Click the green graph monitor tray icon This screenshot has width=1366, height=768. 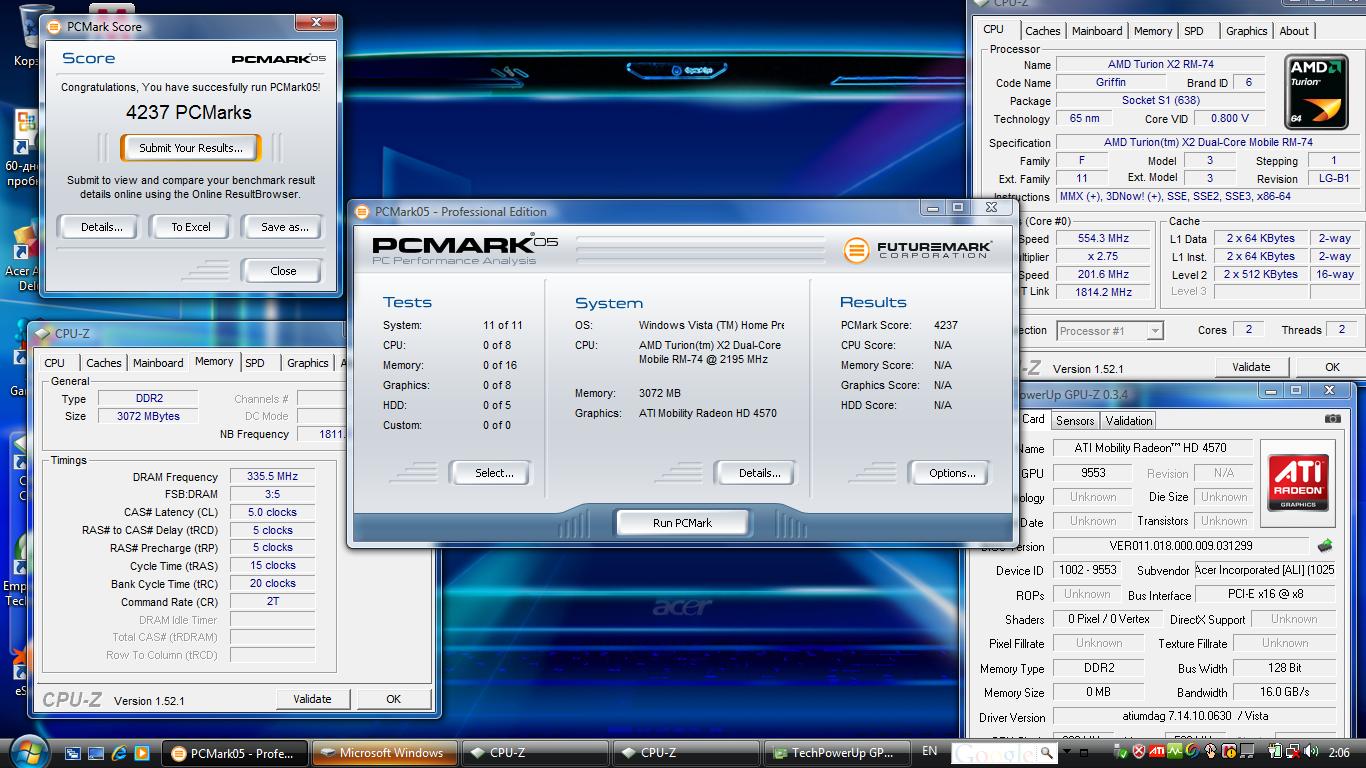(1174, 752)
